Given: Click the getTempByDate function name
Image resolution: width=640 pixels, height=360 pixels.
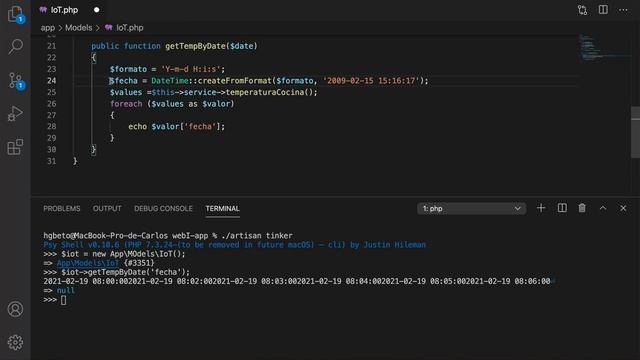Looking at the screenshot, I should [x=195, y=46].
